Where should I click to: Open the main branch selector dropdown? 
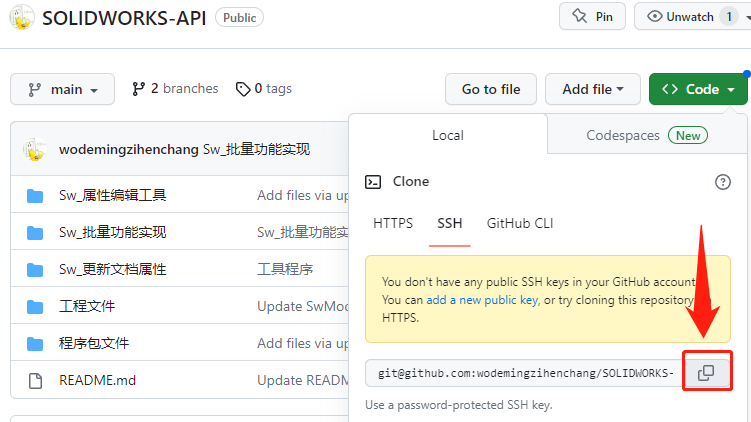pyautogui.click(x=62, y=89)
